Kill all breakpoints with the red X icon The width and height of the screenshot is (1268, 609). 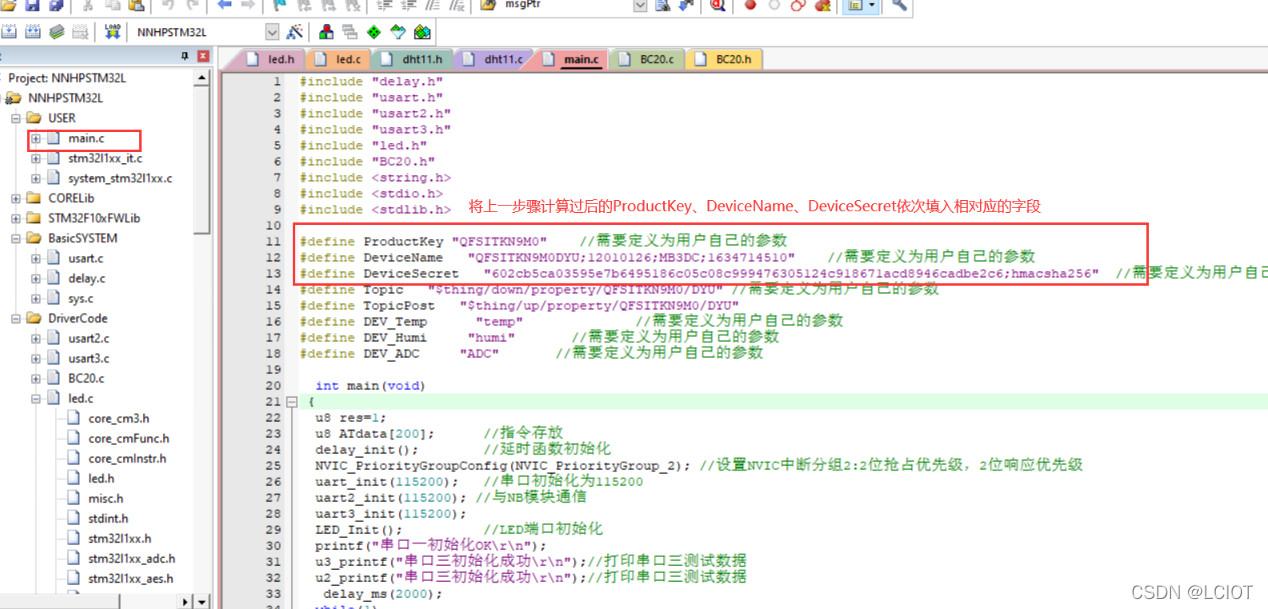point(822,5)
